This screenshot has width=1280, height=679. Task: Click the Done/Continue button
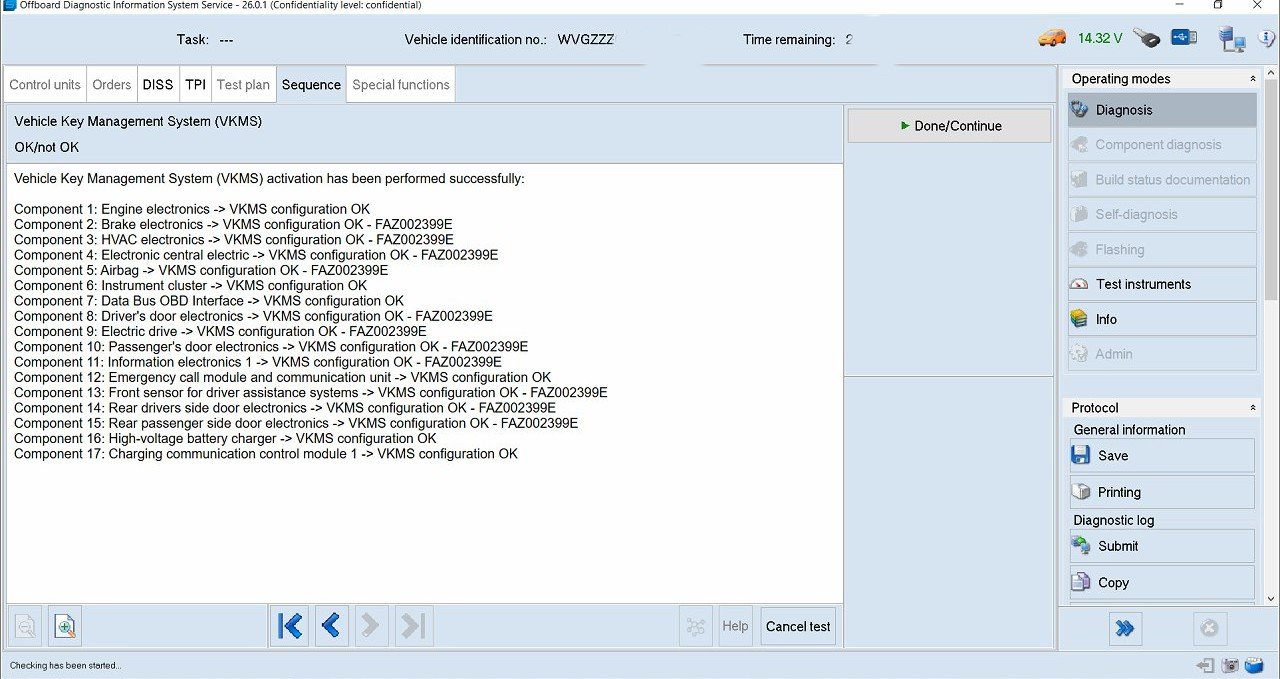click(949, 126)
